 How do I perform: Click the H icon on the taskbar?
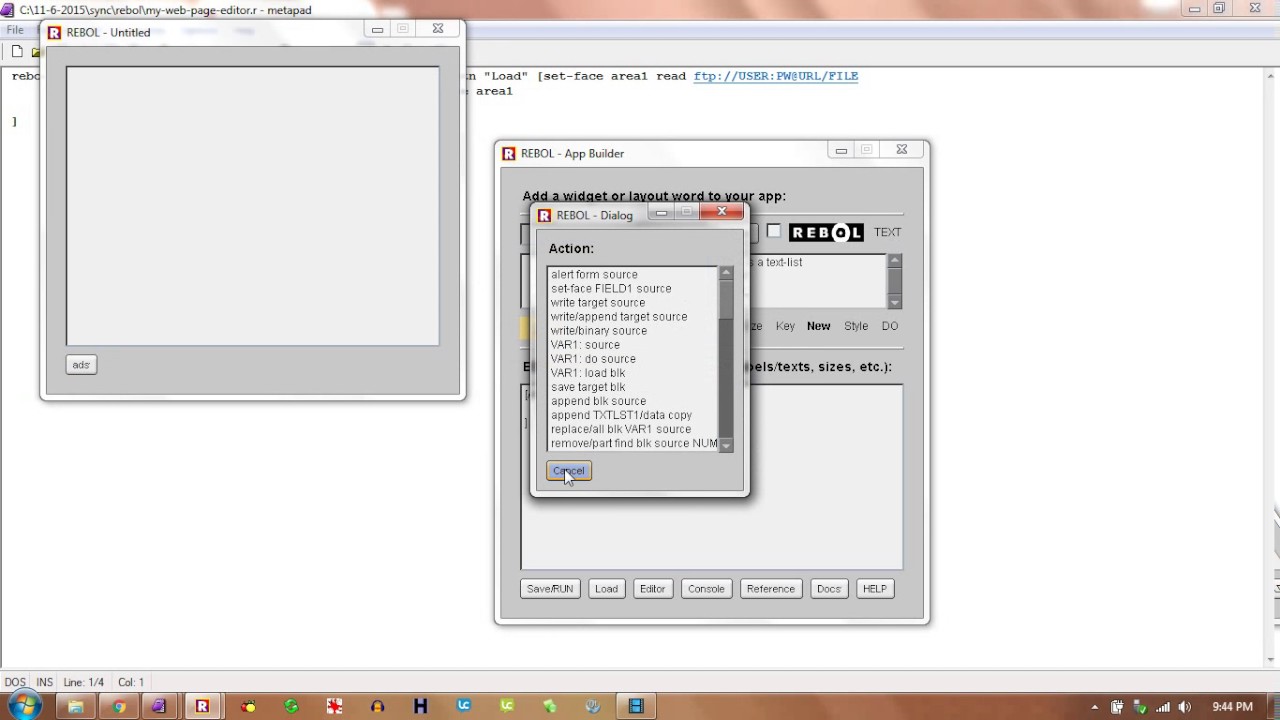tap(420, 706)
